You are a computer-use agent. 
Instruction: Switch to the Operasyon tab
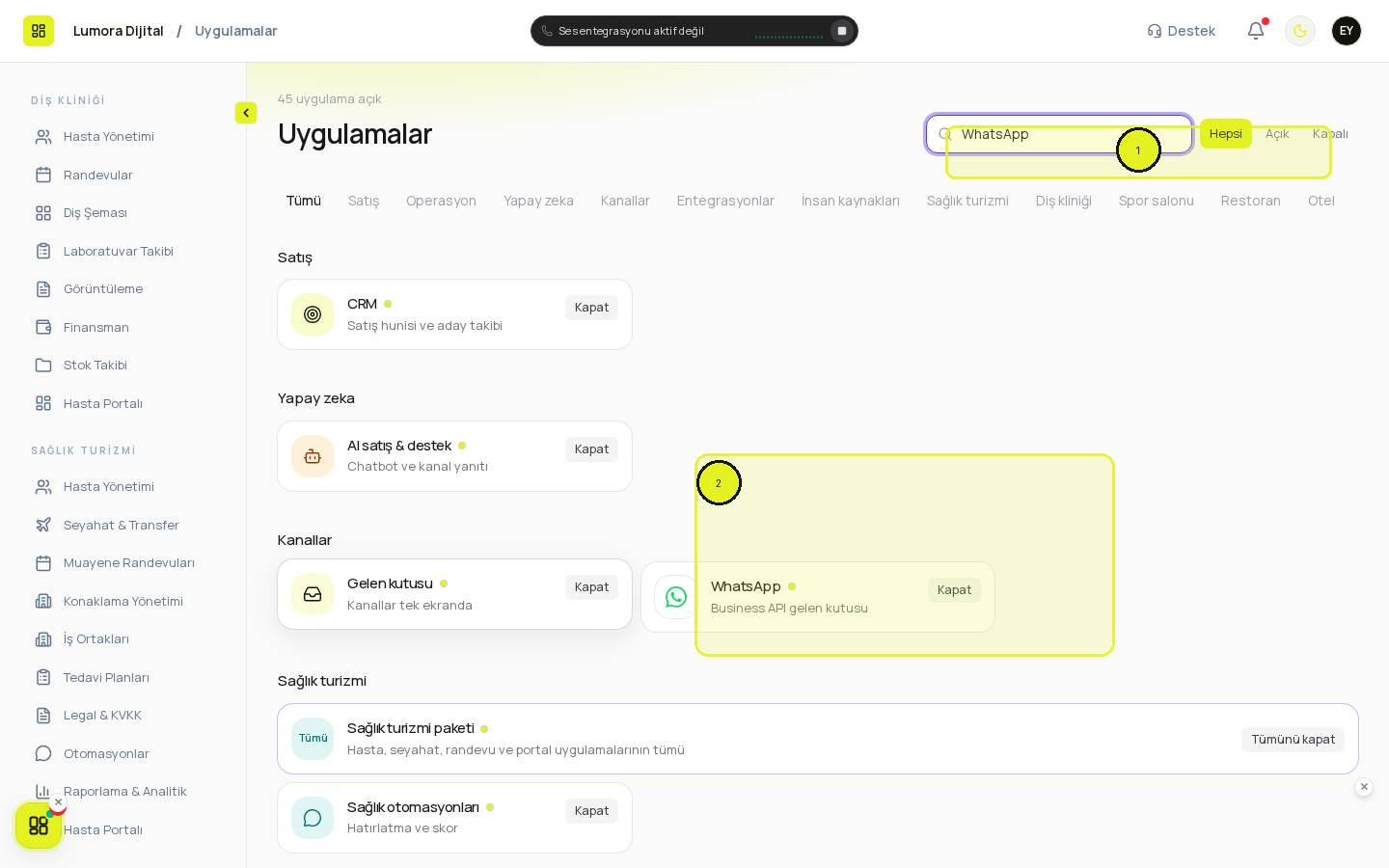click(441, 201)
